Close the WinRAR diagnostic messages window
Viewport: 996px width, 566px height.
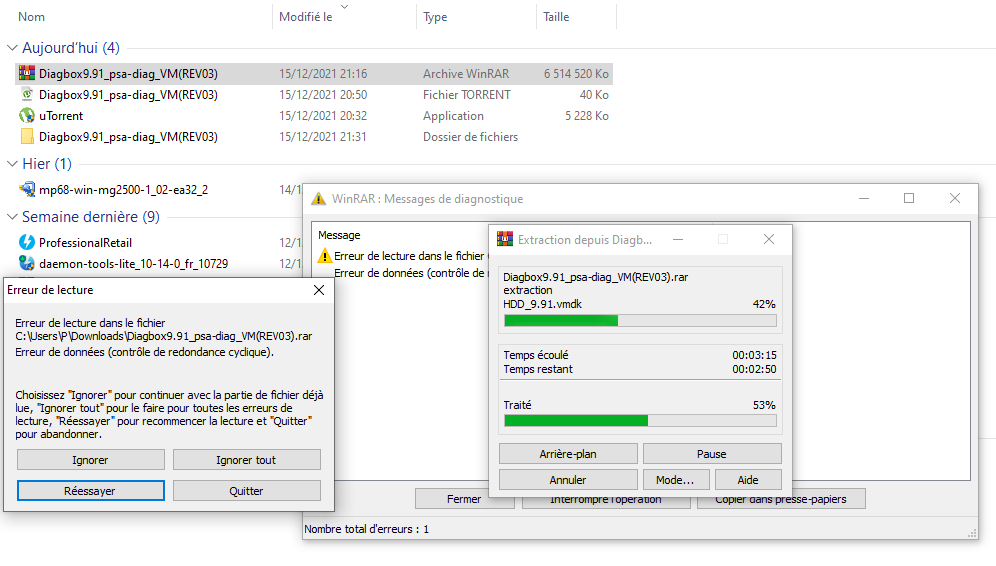pyautogui.click(x=955, y=198)
